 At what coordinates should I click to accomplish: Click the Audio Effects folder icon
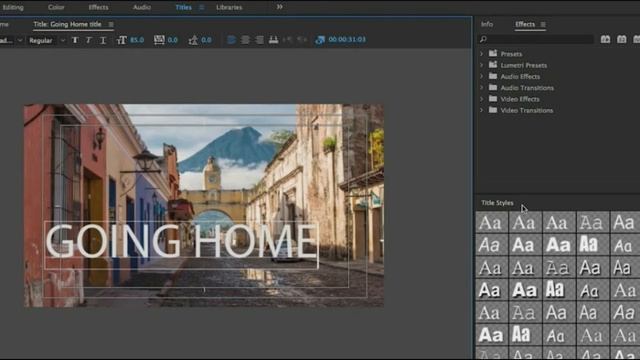click(493, 76)
